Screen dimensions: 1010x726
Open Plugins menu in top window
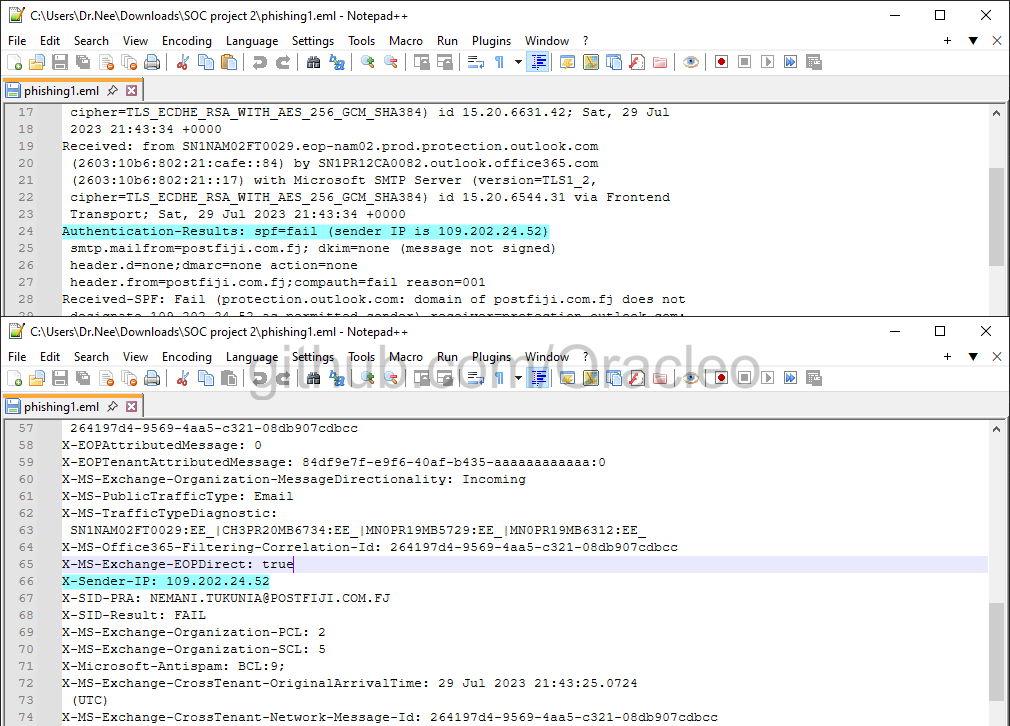[491, 41]
